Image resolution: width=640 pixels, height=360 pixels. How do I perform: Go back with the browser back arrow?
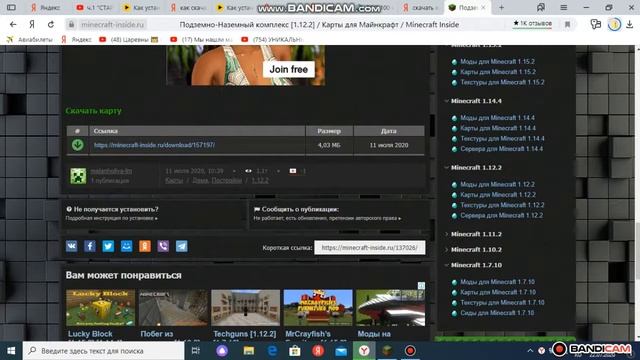13,24
